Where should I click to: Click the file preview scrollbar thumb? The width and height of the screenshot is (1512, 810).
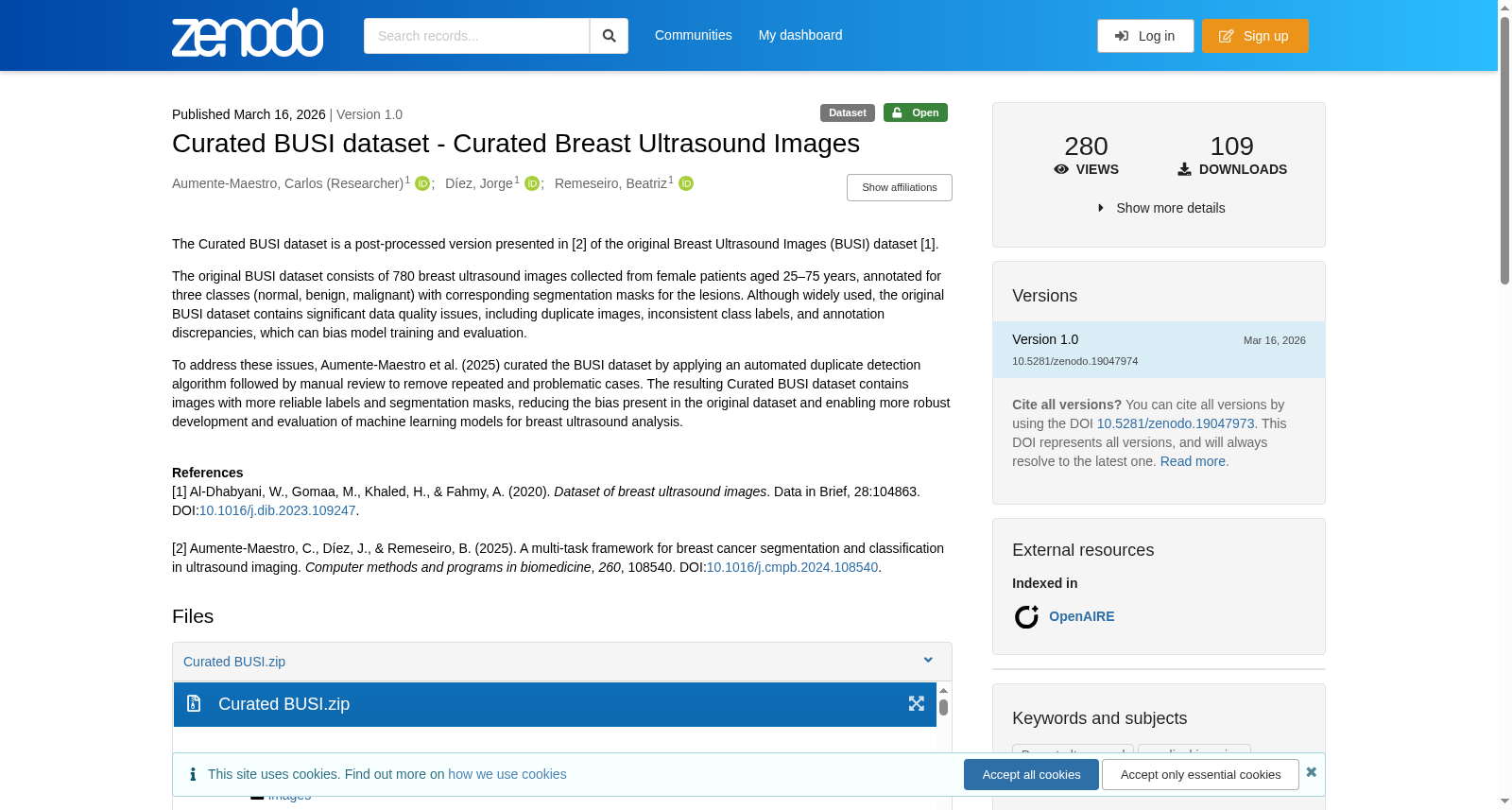(943, 707)
